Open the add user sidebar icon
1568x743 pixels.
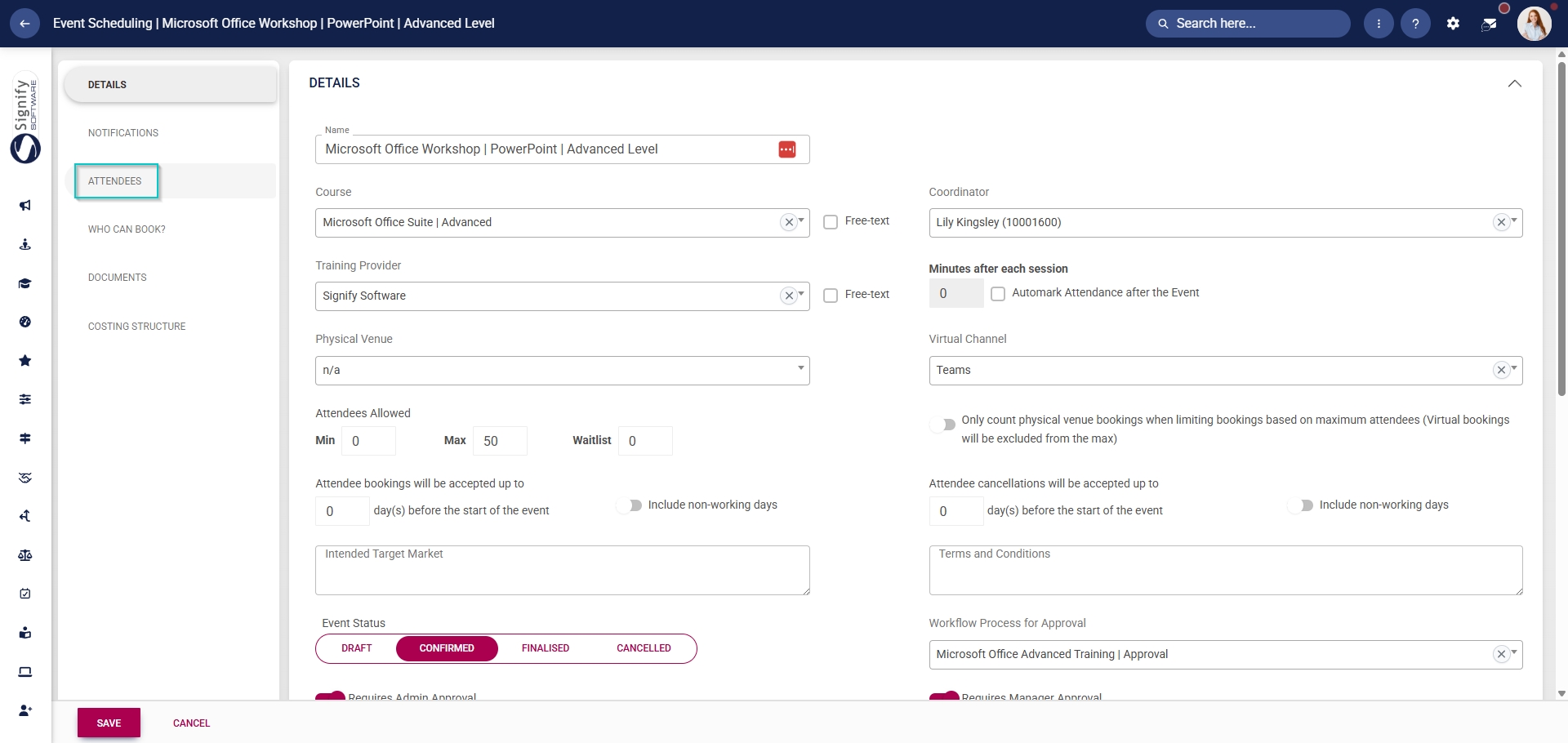point(25,710)
